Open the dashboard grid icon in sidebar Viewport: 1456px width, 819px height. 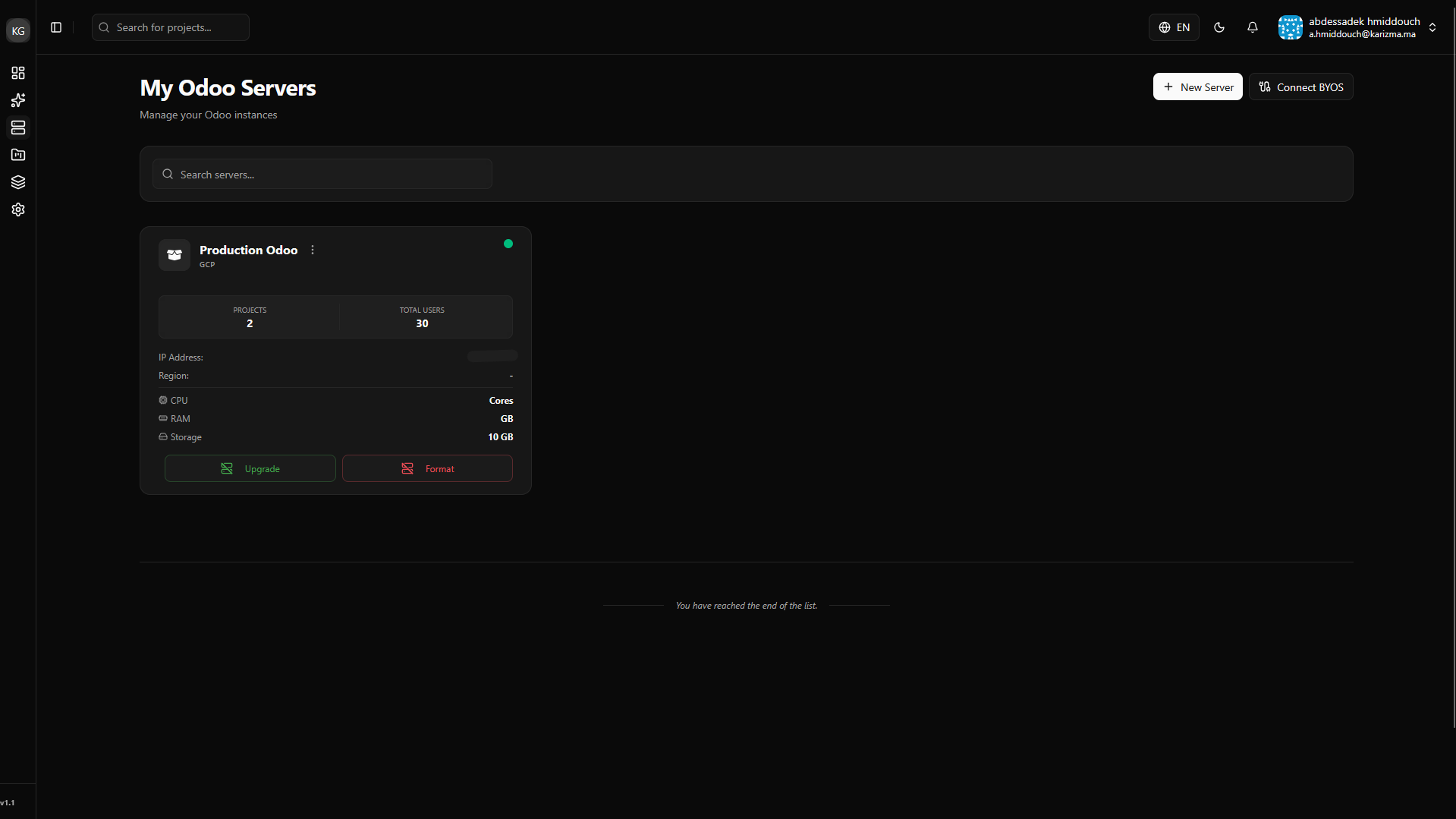pyautogui.click(x=18, y=73)
